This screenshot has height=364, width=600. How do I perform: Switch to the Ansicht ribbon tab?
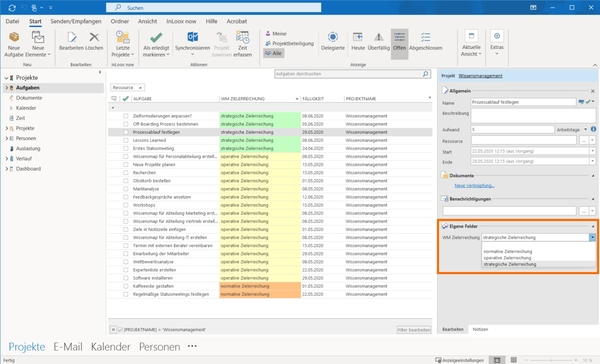point(147,21)
